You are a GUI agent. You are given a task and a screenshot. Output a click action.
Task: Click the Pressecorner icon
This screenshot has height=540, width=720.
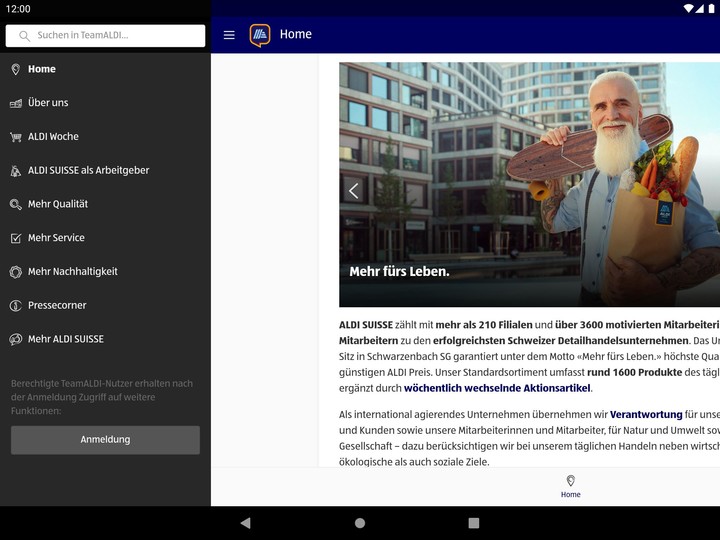15,306
